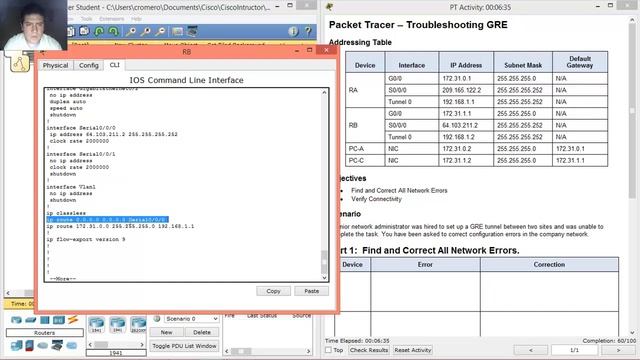Image resolution: width=640 pixels, height=360 pixels.
Task: Click Toggle PDU List Window button
Action: coord(184,346)
